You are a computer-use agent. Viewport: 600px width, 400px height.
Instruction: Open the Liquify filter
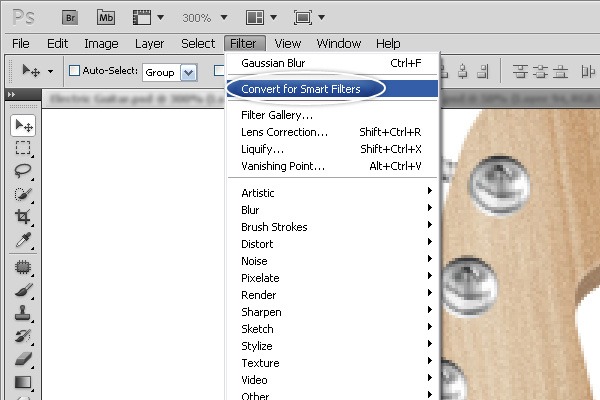(332, 149)
